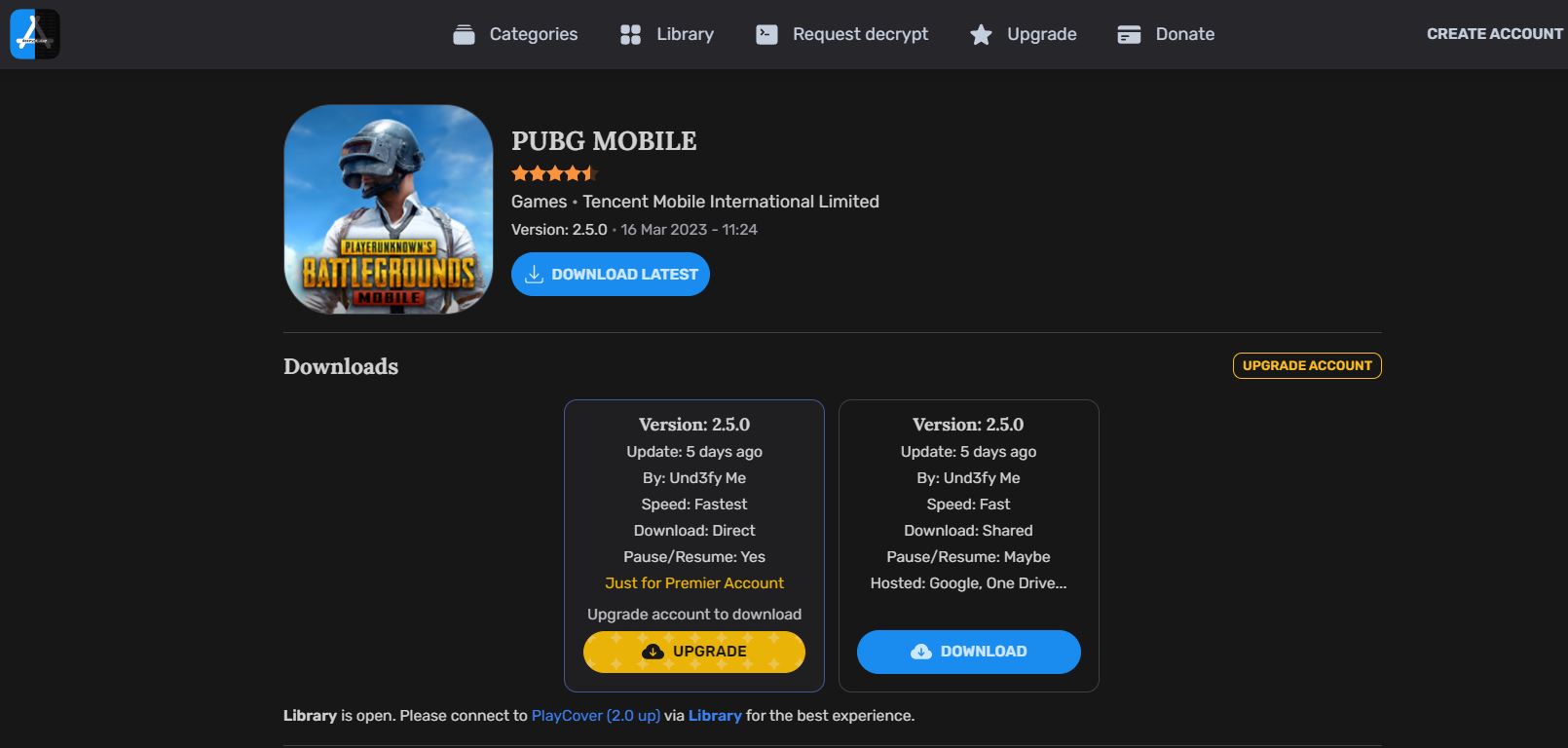Click the Categories stack icon
The width and height of the screenshot is (1568, 748).
point(465,35)
